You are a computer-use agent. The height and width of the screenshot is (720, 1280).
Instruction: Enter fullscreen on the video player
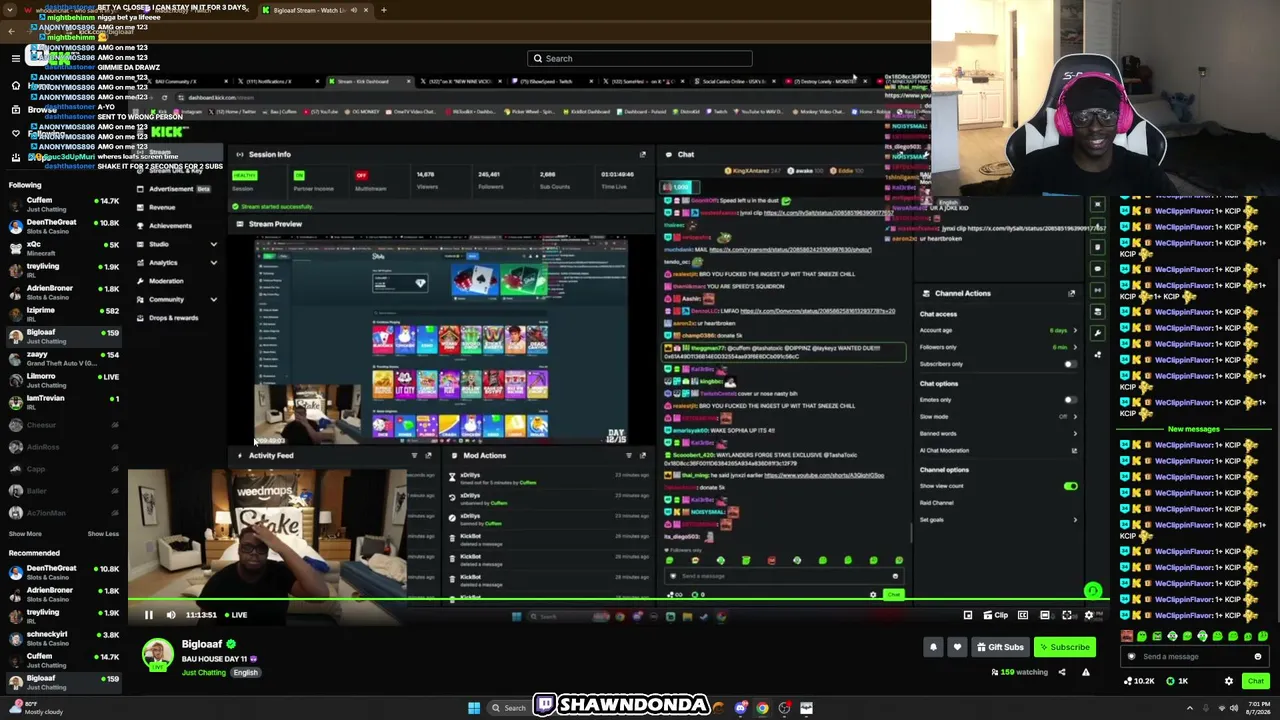coord(1067,615)
